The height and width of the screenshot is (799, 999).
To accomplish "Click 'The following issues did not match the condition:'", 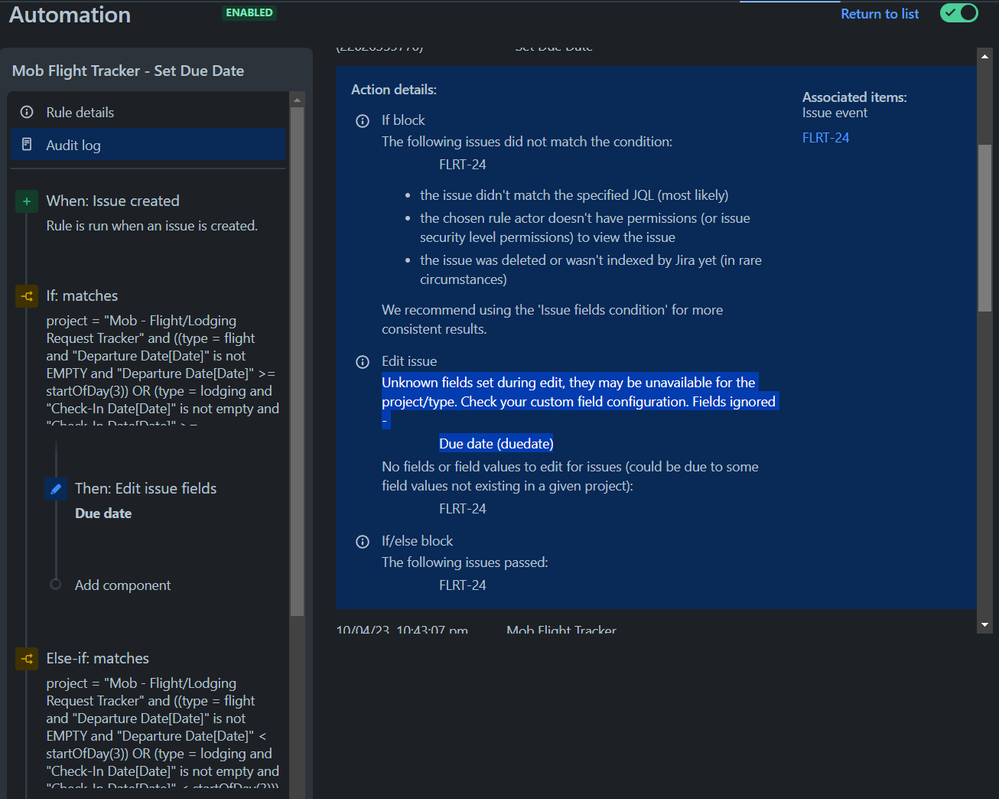I will click(x=527, y=141).
